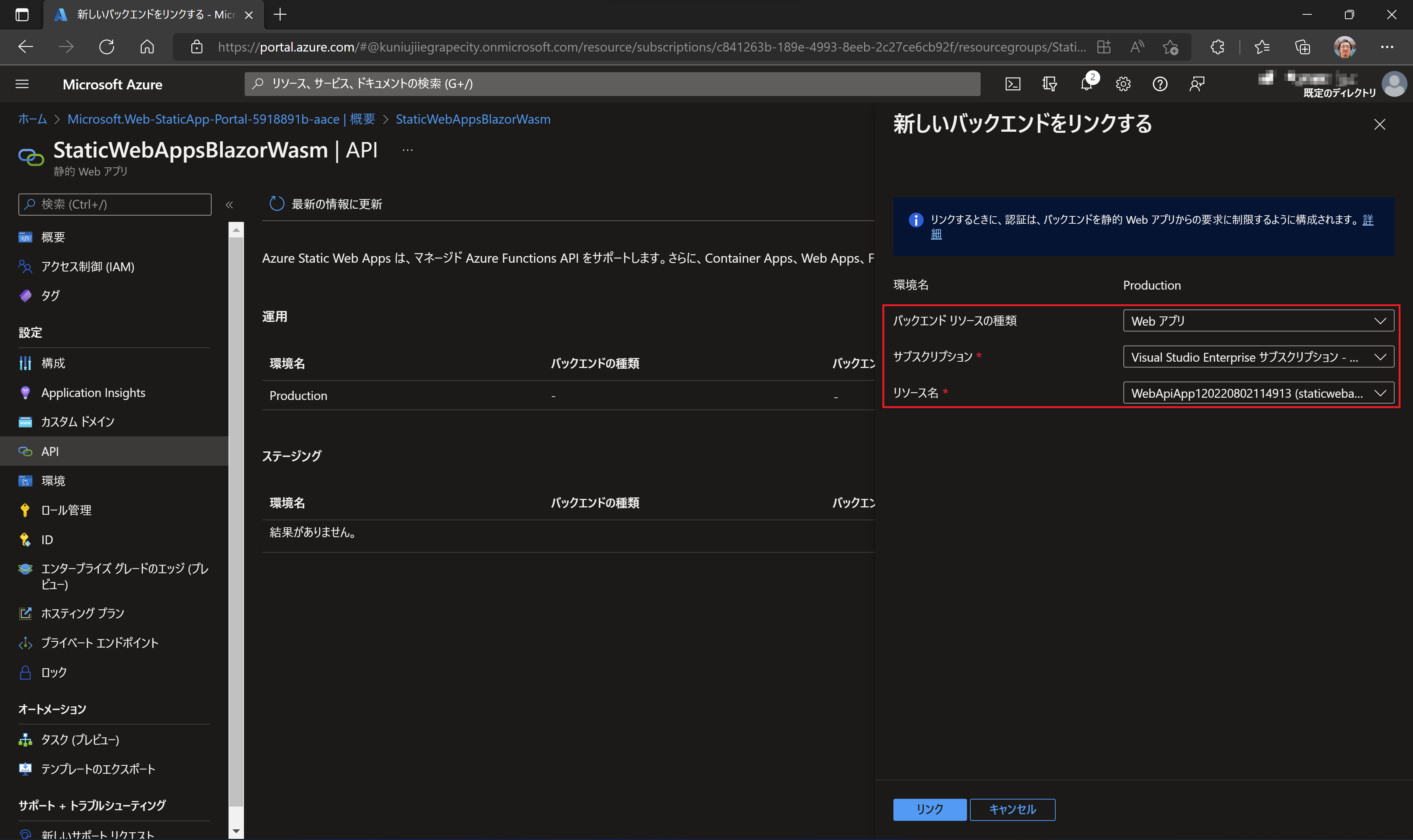This screenshot has height=840, width=1413.
Task: Add this page to favorites star
Action: pos(1171,47)
